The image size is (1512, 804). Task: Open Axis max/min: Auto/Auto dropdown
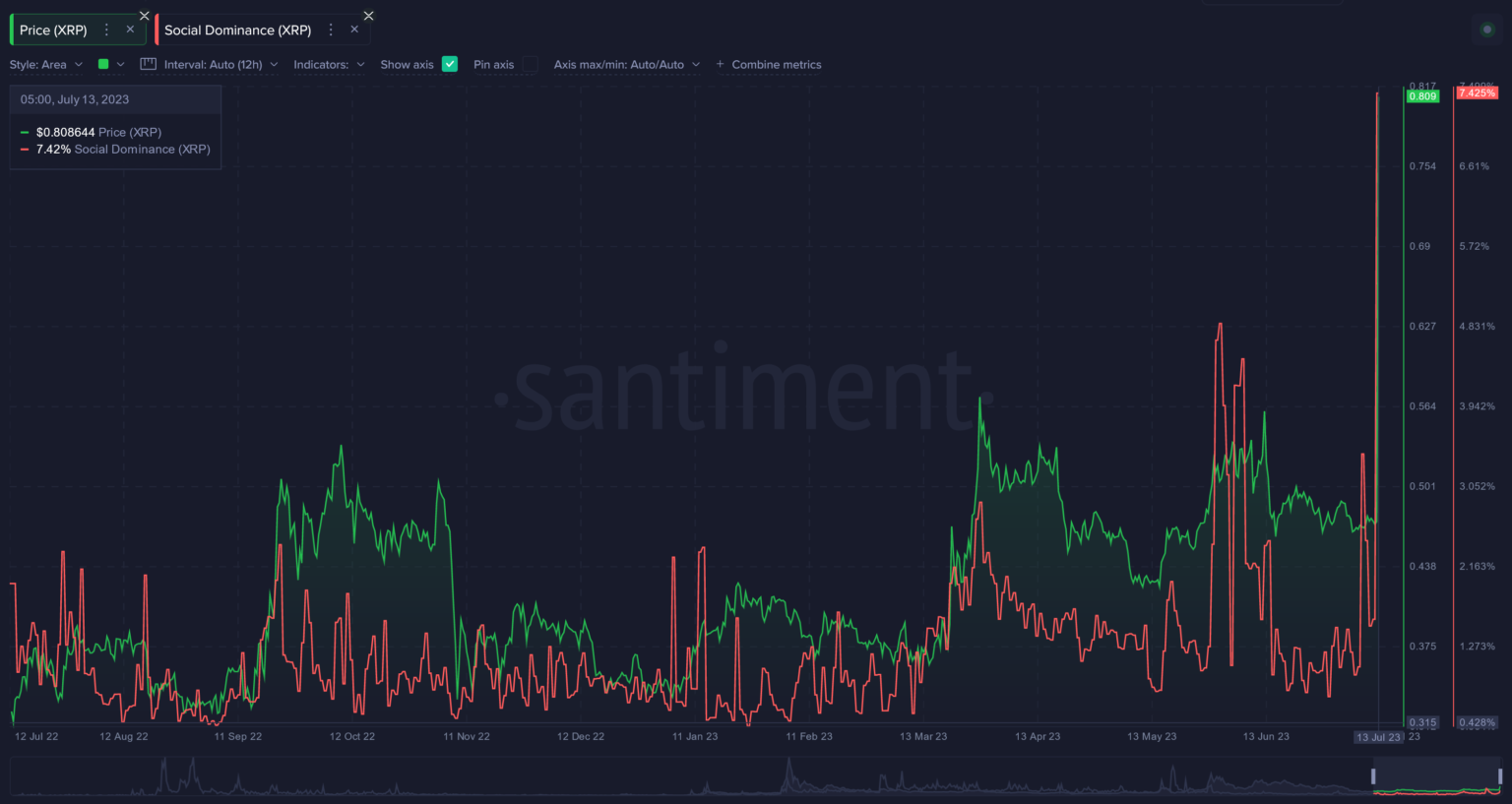point(626,65)
